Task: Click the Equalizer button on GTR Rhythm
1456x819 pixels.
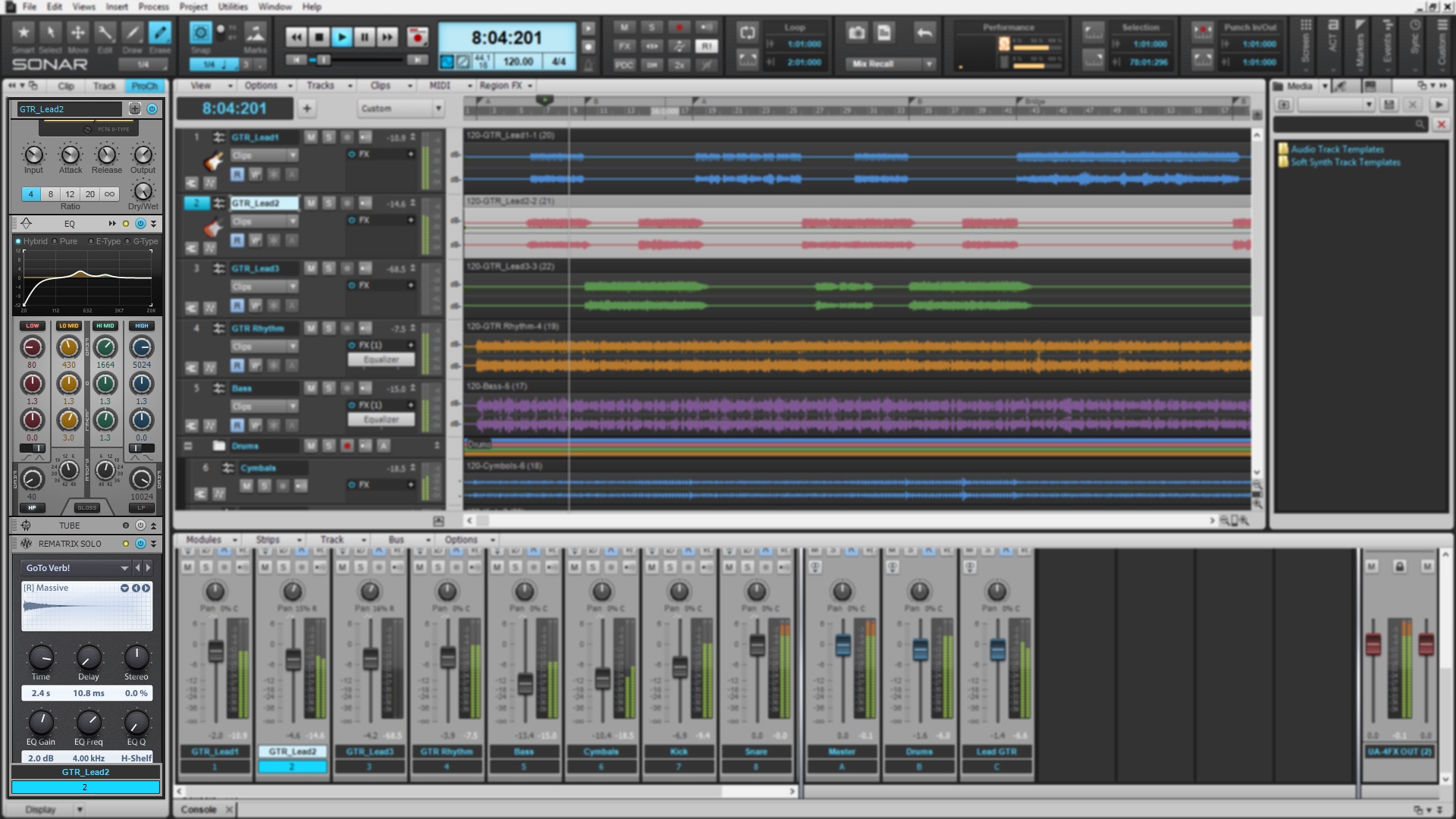Action: click(x=381, y=359)
